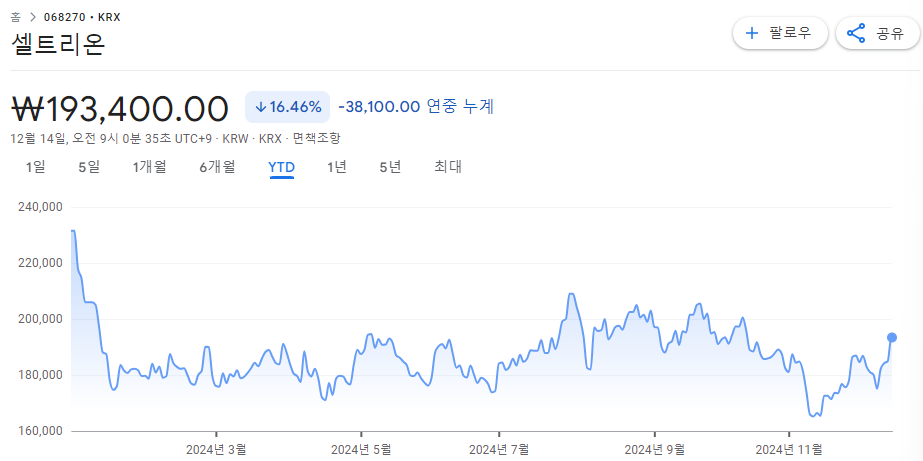
Task: Click the plus icon in 팔로우 button
Action: pyautogui.click(x=752, y=33)
